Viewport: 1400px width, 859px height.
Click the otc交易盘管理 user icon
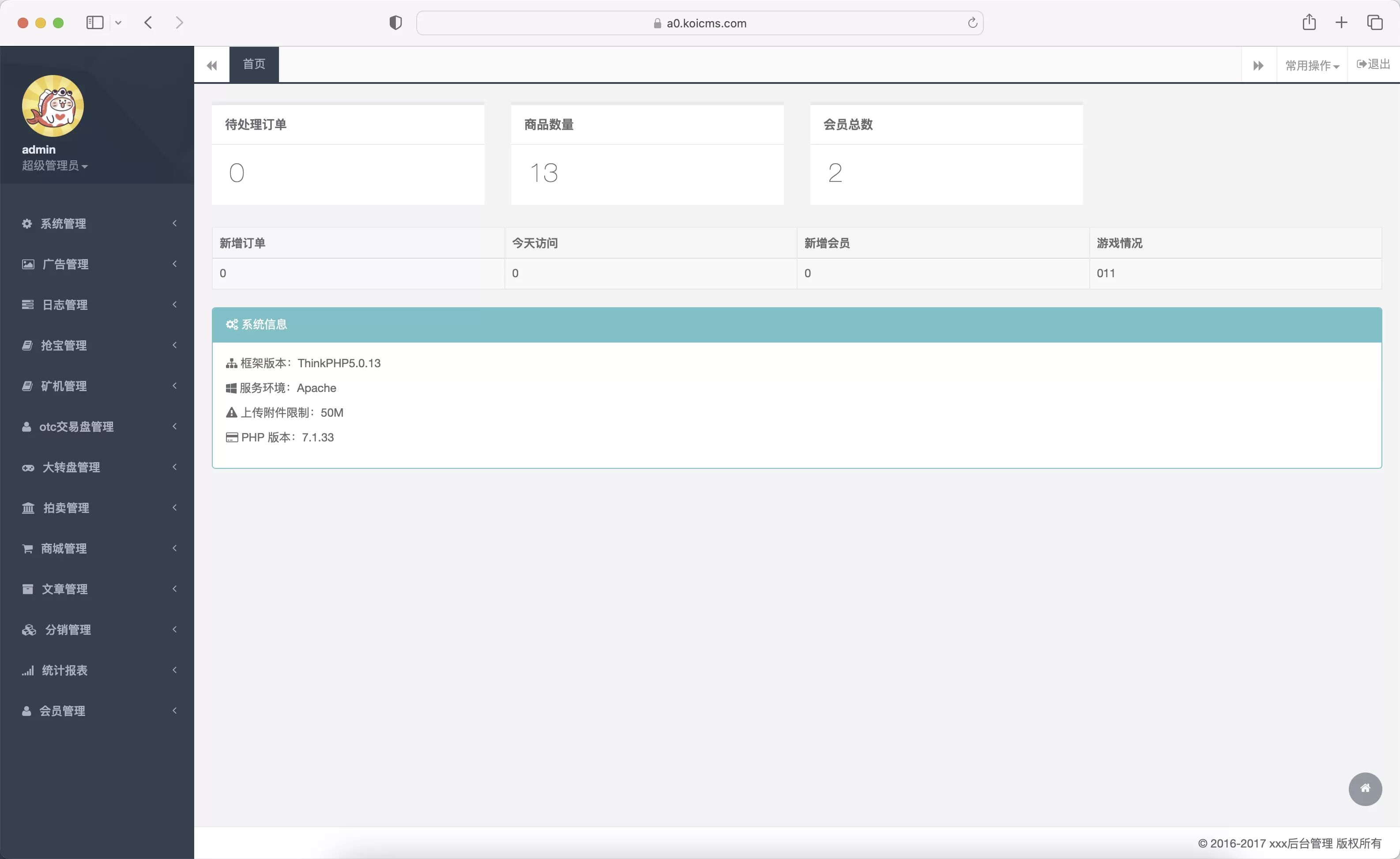[26, 427]
